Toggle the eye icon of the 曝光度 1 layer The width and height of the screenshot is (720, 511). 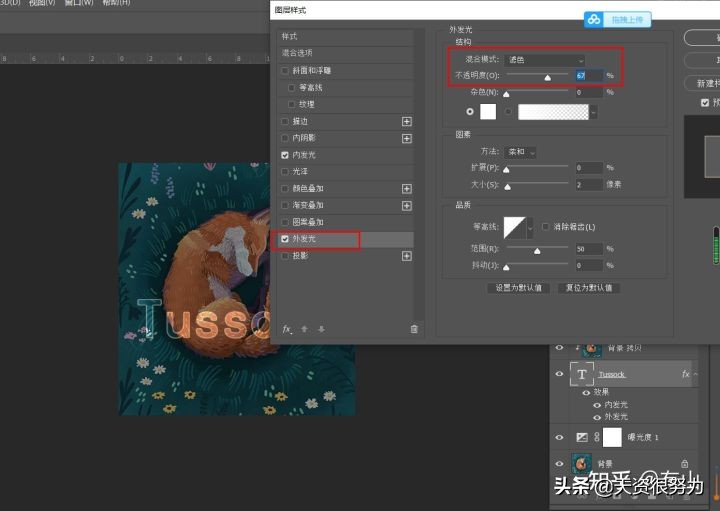pos(559,437)
